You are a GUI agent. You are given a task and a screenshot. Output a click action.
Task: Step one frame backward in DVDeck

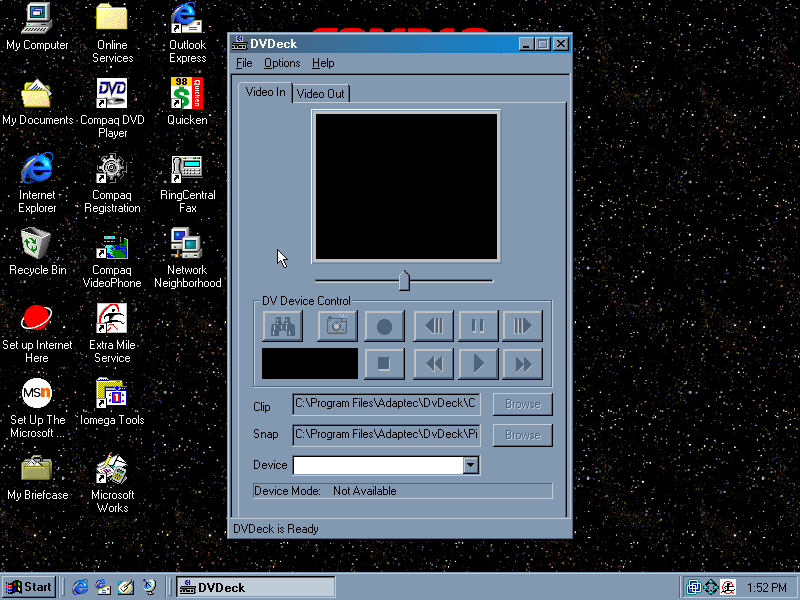click(434, 326)
